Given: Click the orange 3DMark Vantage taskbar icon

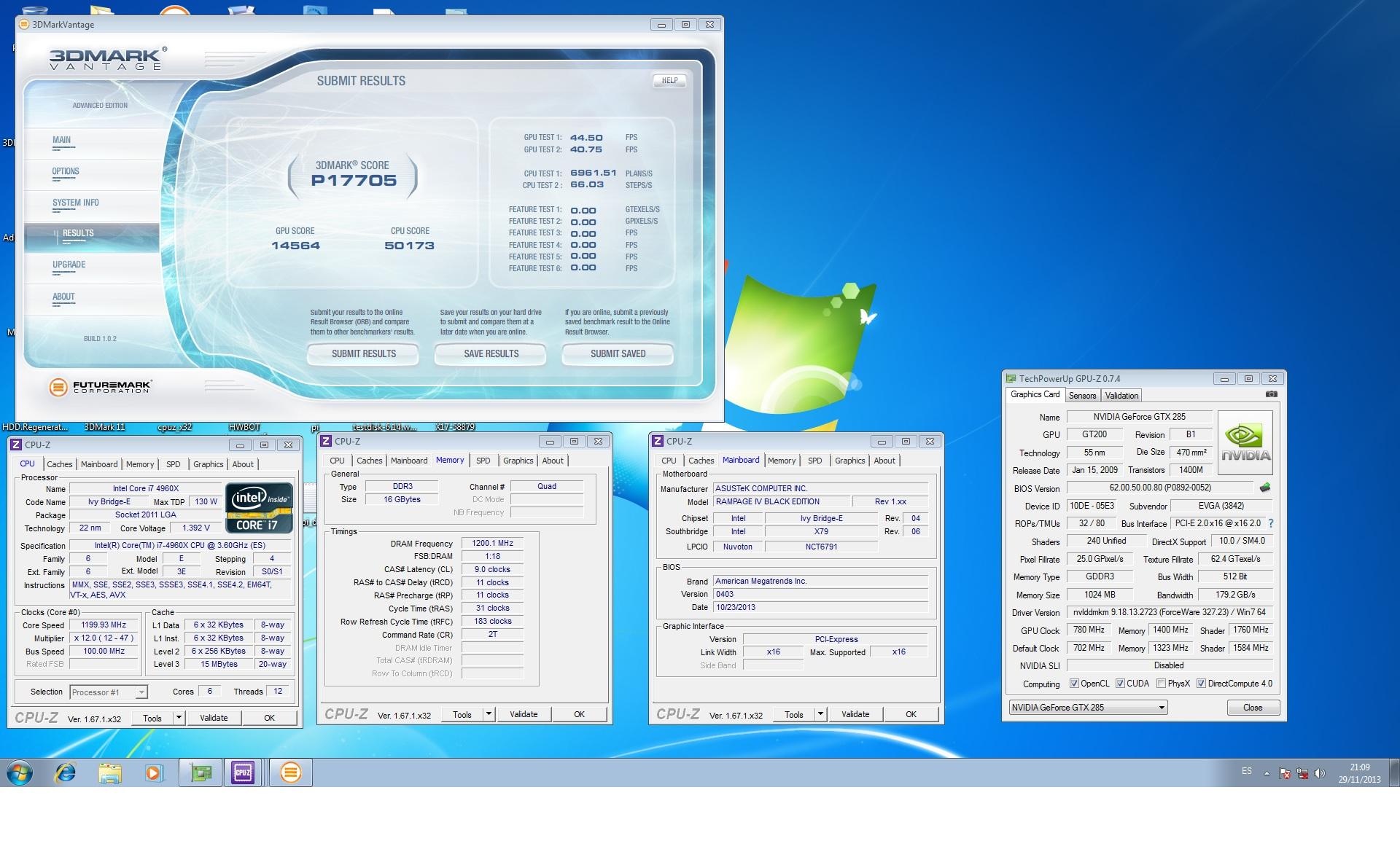Looking at the screenshot, I should pos(290,772).
